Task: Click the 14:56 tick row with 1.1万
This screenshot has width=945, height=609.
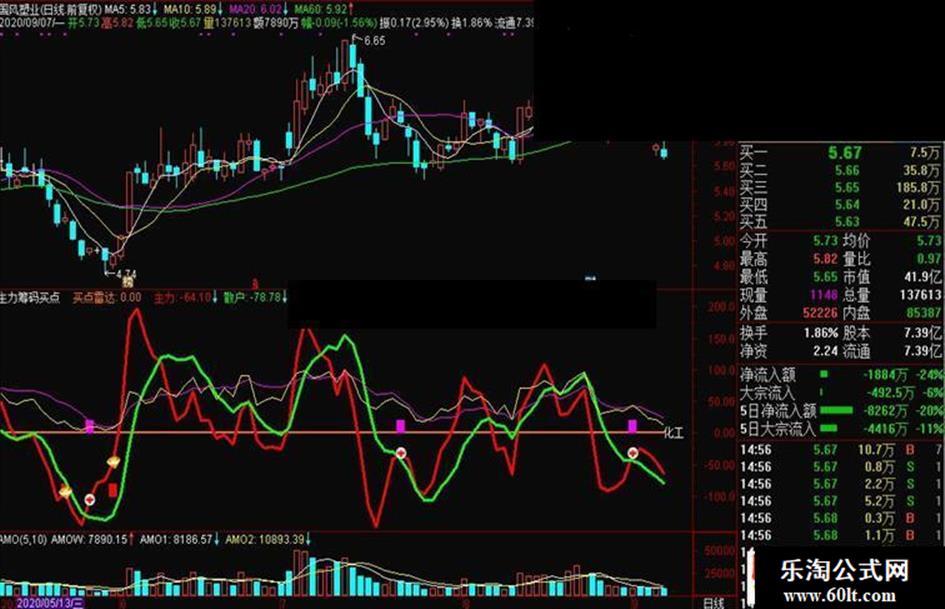Action: click(x=840, y=535)
